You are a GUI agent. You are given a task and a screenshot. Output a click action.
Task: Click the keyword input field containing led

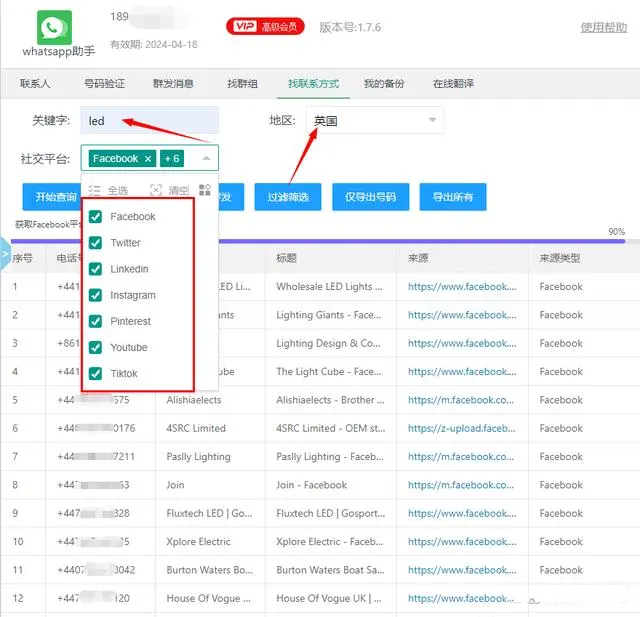click(x=149, y=120)
